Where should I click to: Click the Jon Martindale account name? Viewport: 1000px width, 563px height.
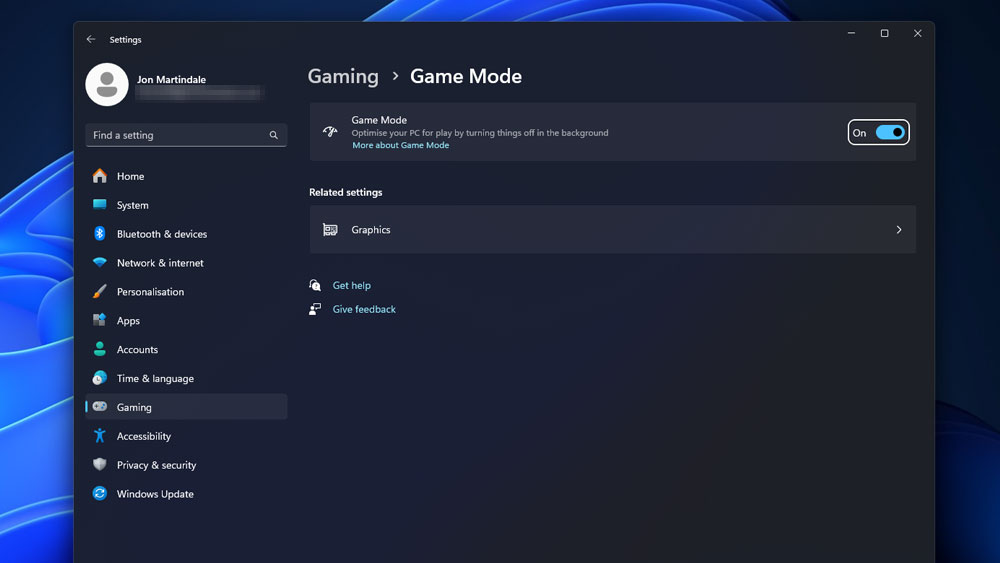coord(171,79)
